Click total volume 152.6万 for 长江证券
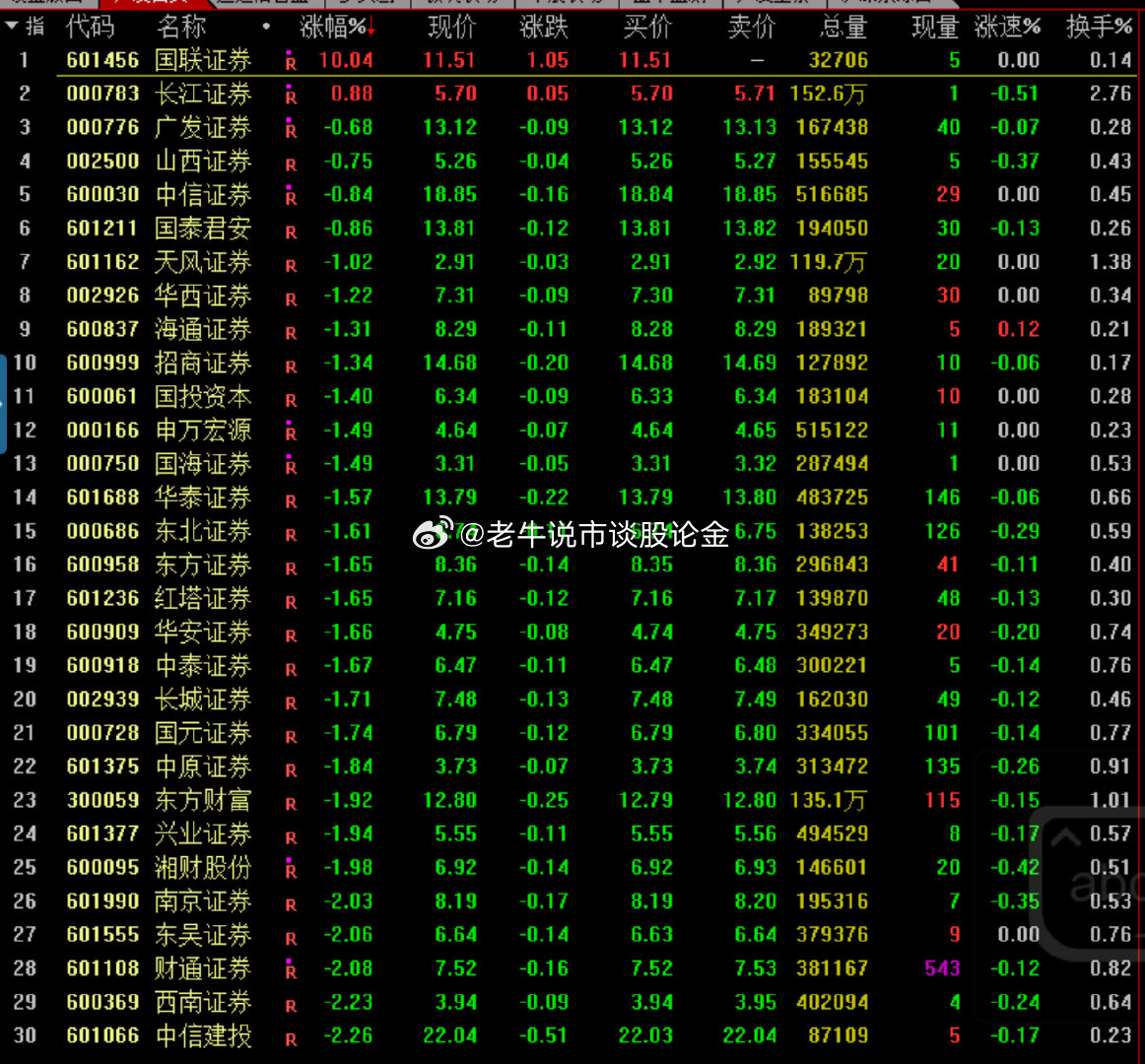The image size is (1145, 1064). point(829,94)
